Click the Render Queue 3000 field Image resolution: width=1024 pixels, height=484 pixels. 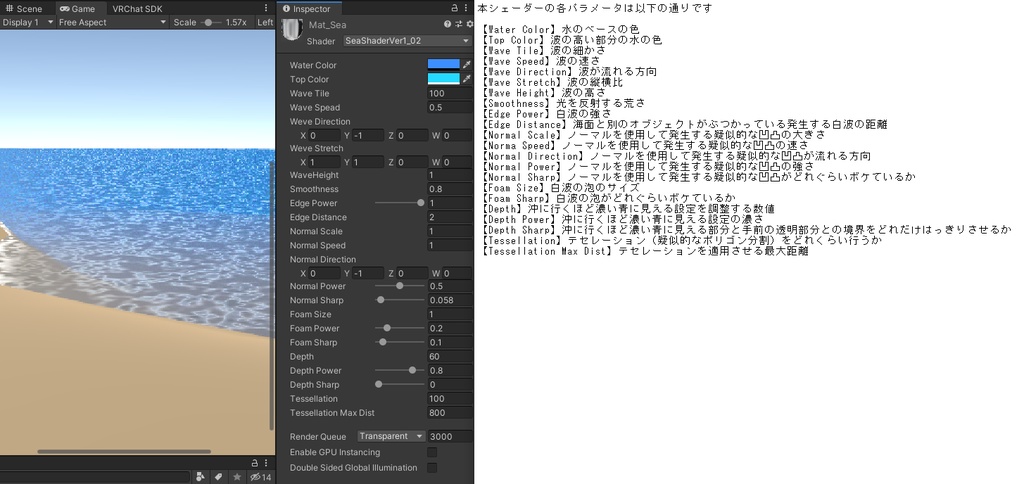pyautogui.click(x=450, y=436)
